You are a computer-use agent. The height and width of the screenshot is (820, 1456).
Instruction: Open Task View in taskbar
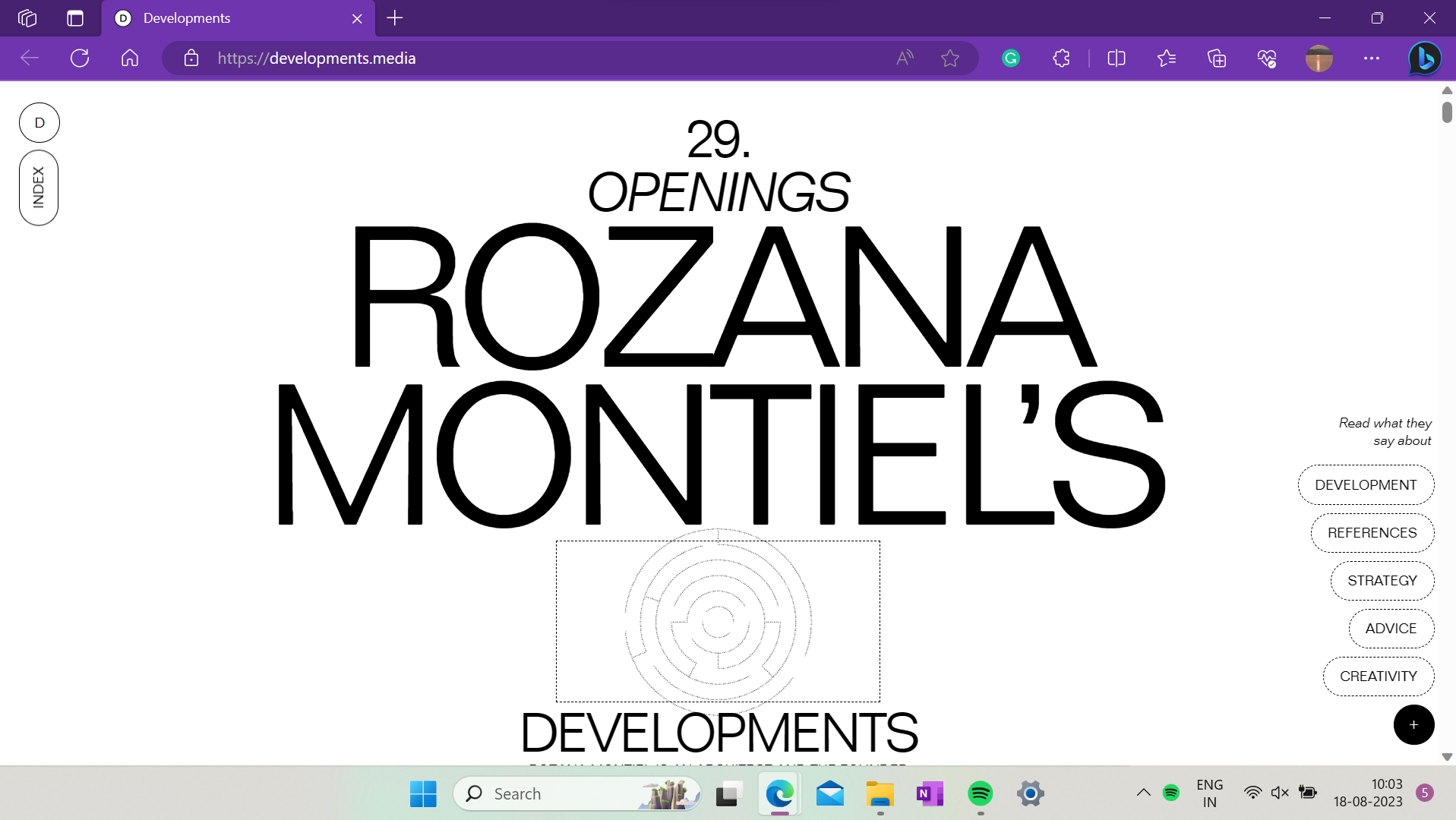(728, 794)
